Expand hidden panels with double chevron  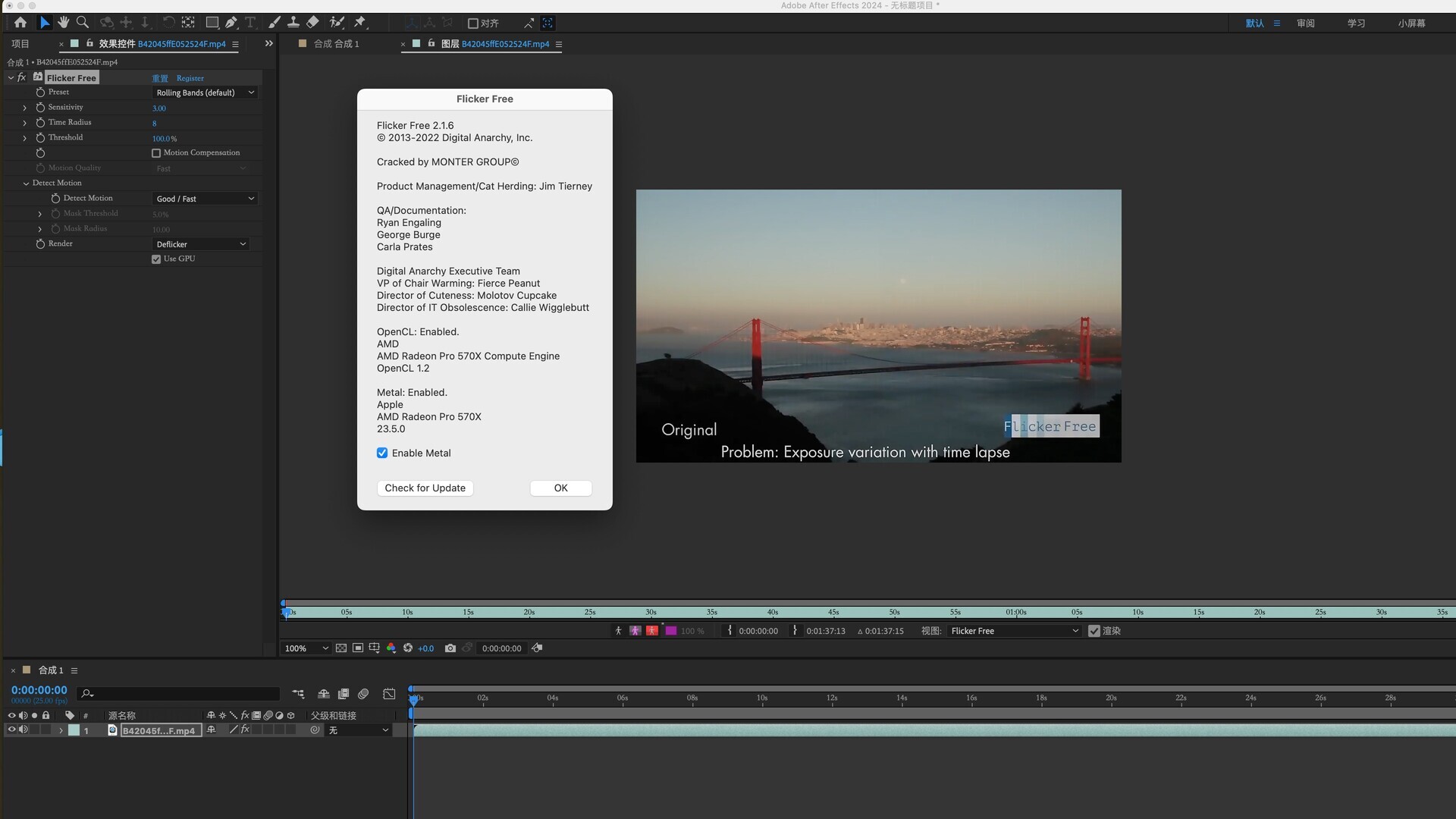click(x=268, y=44)
